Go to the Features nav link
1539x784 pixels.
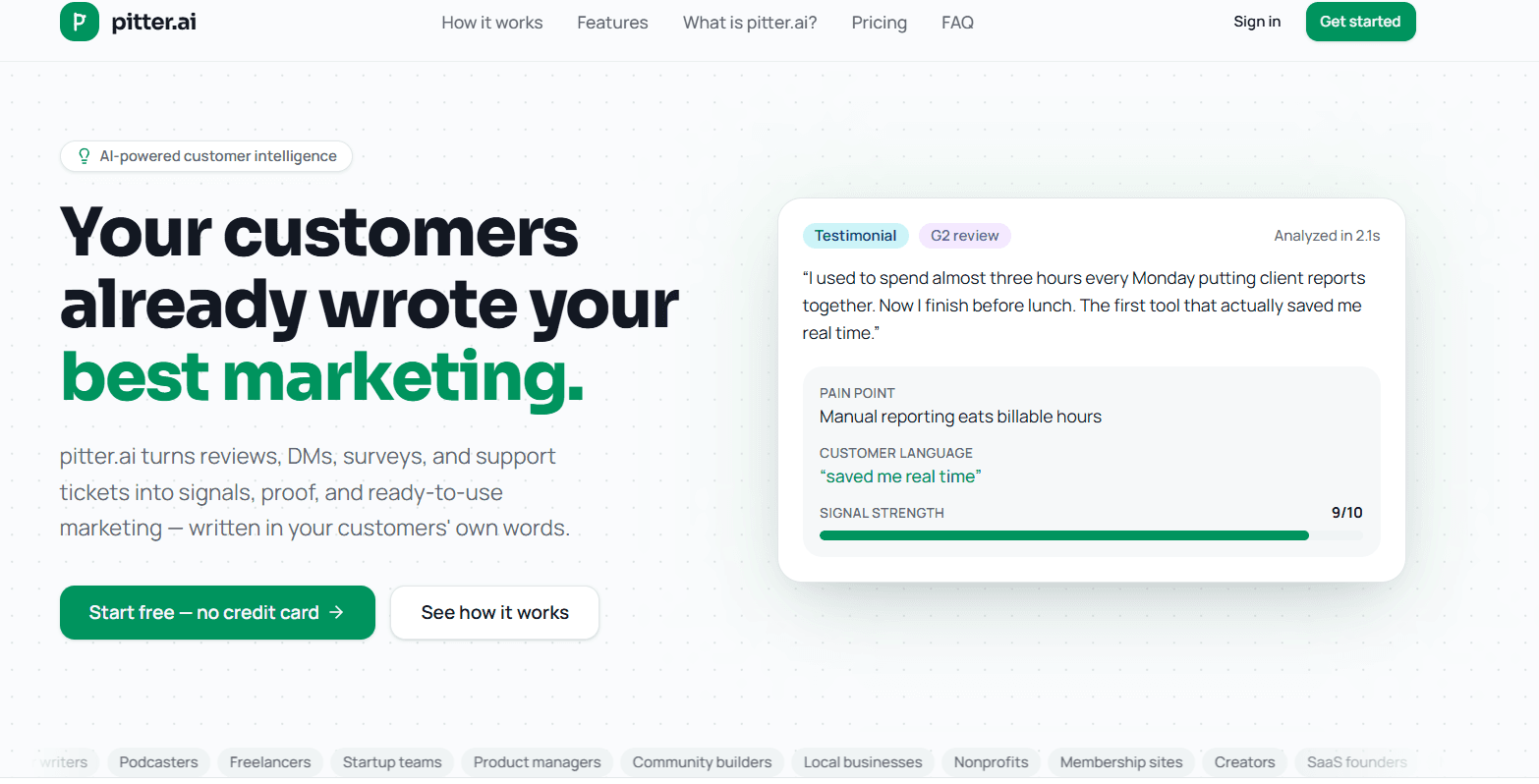(x=612, y=23)
